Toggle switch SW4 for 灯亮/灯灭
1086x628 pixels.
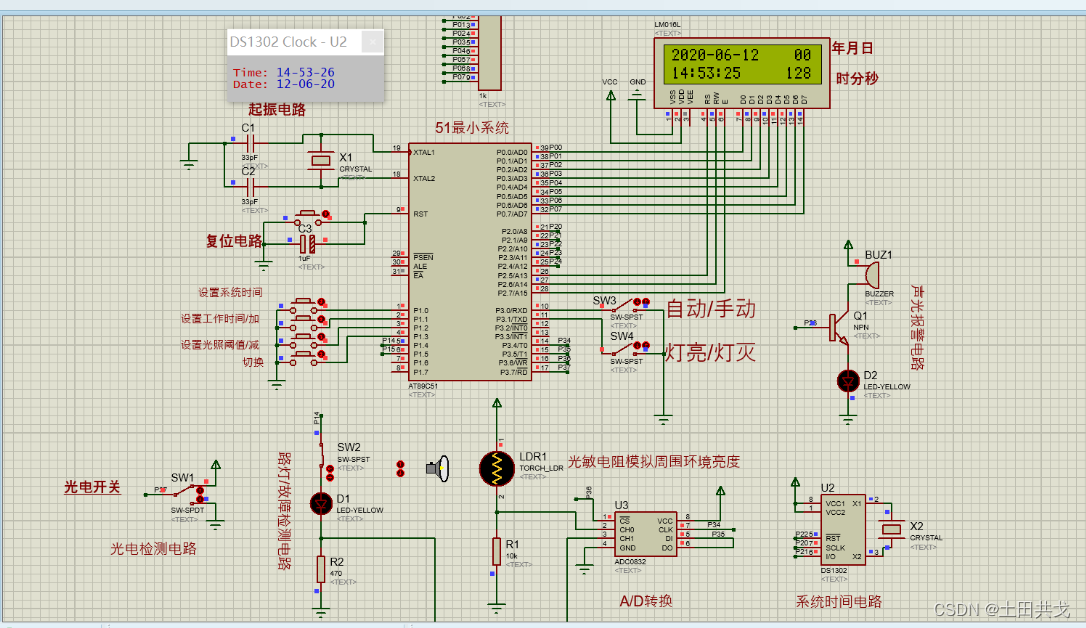pos(625,350)
